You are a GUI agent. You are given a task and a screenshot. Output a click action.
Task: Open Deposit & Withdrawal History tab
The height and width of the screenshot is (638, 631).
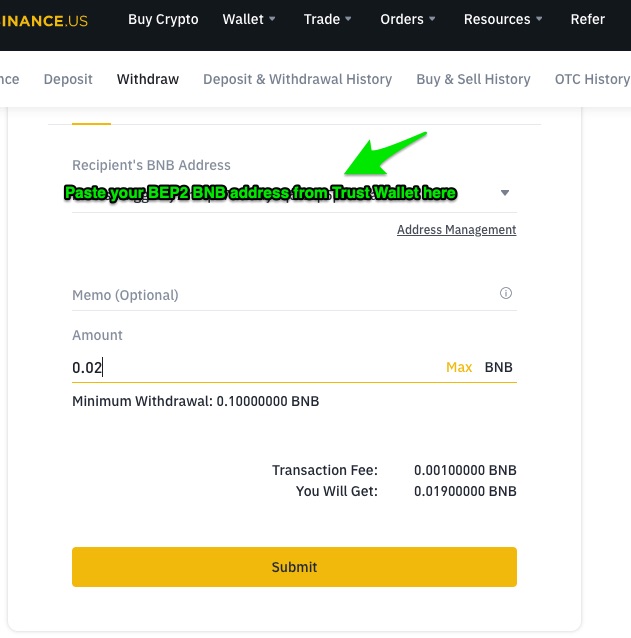pos(297,79)
